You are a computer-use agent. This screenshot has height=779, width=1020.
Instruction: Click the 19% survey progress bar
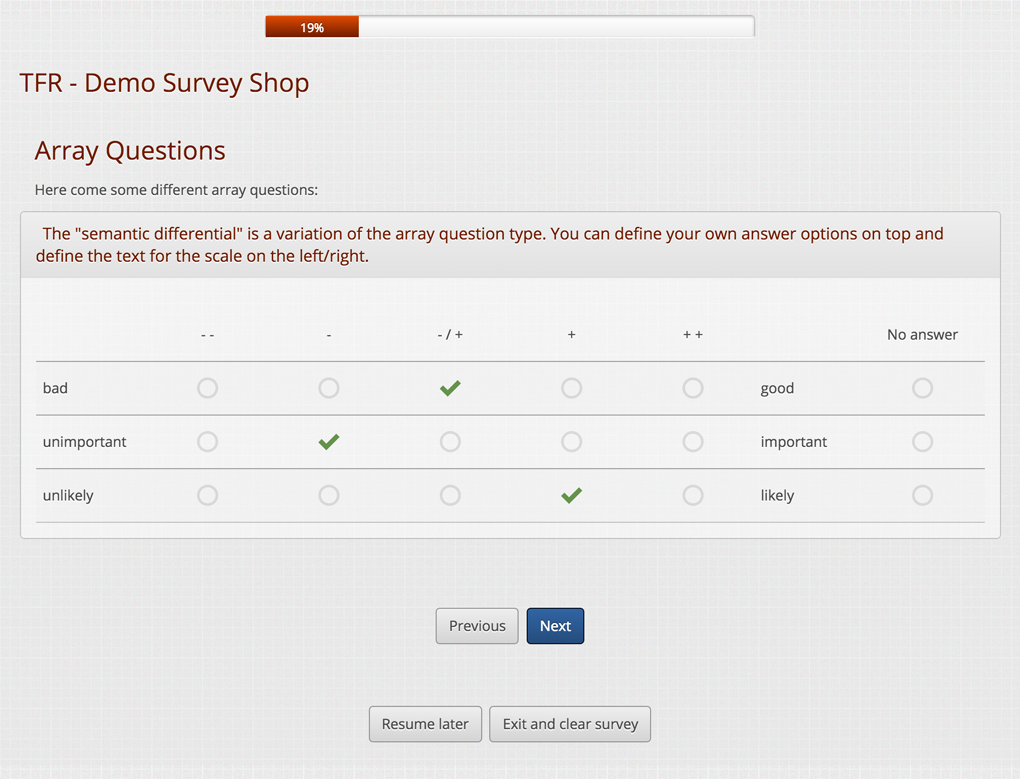[509, 27]
